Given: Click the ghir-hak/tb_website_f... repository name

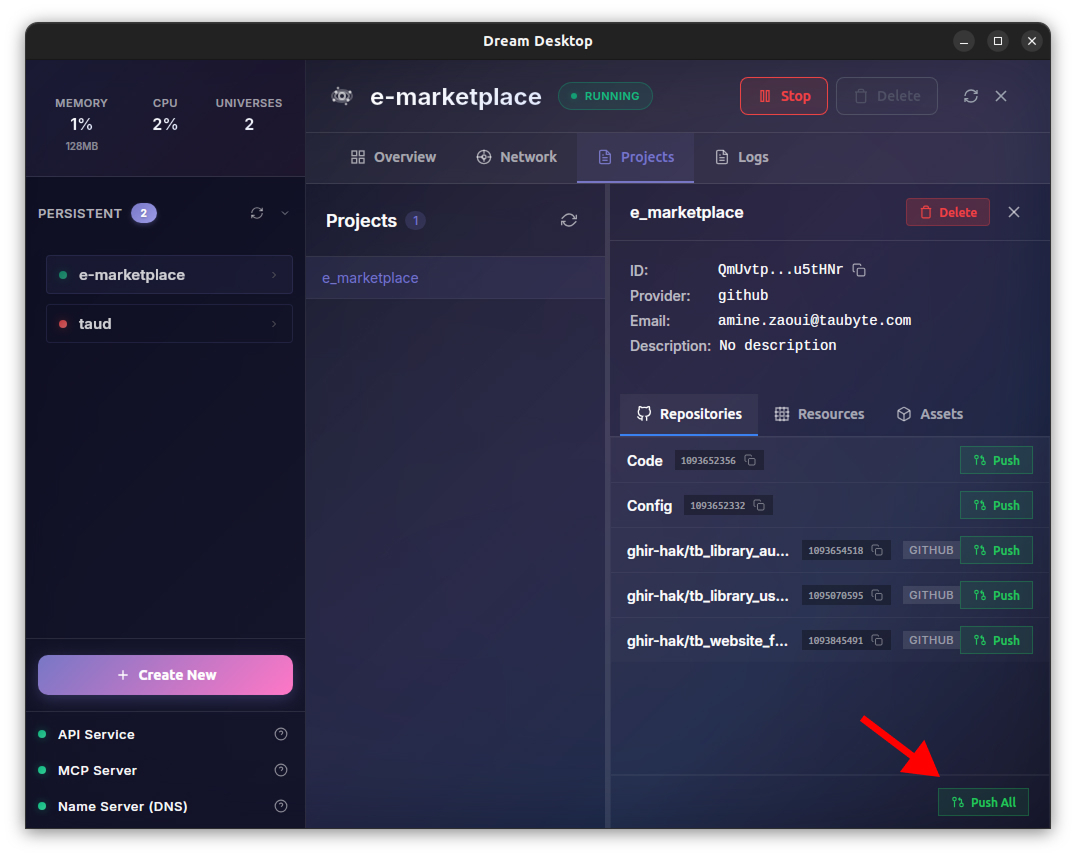Looking at the screenshot, I should click(707, 641).
